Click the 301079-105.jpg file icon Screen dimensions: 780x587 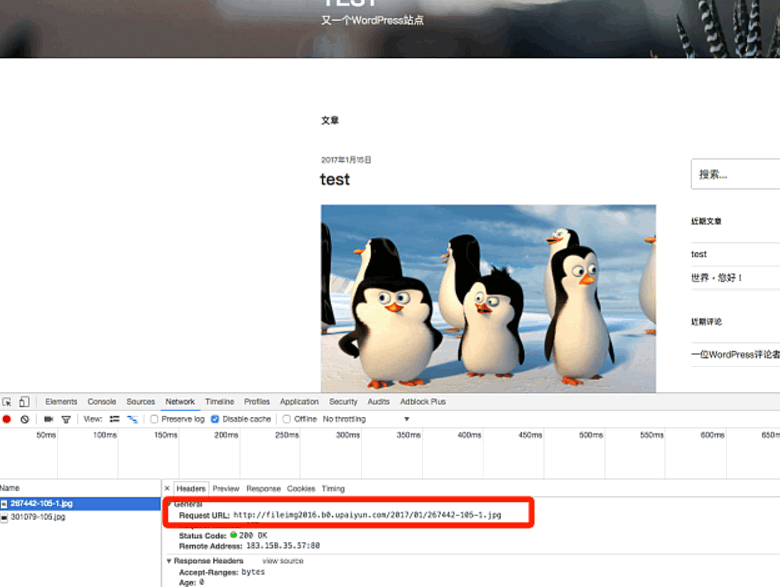(4, 517)
